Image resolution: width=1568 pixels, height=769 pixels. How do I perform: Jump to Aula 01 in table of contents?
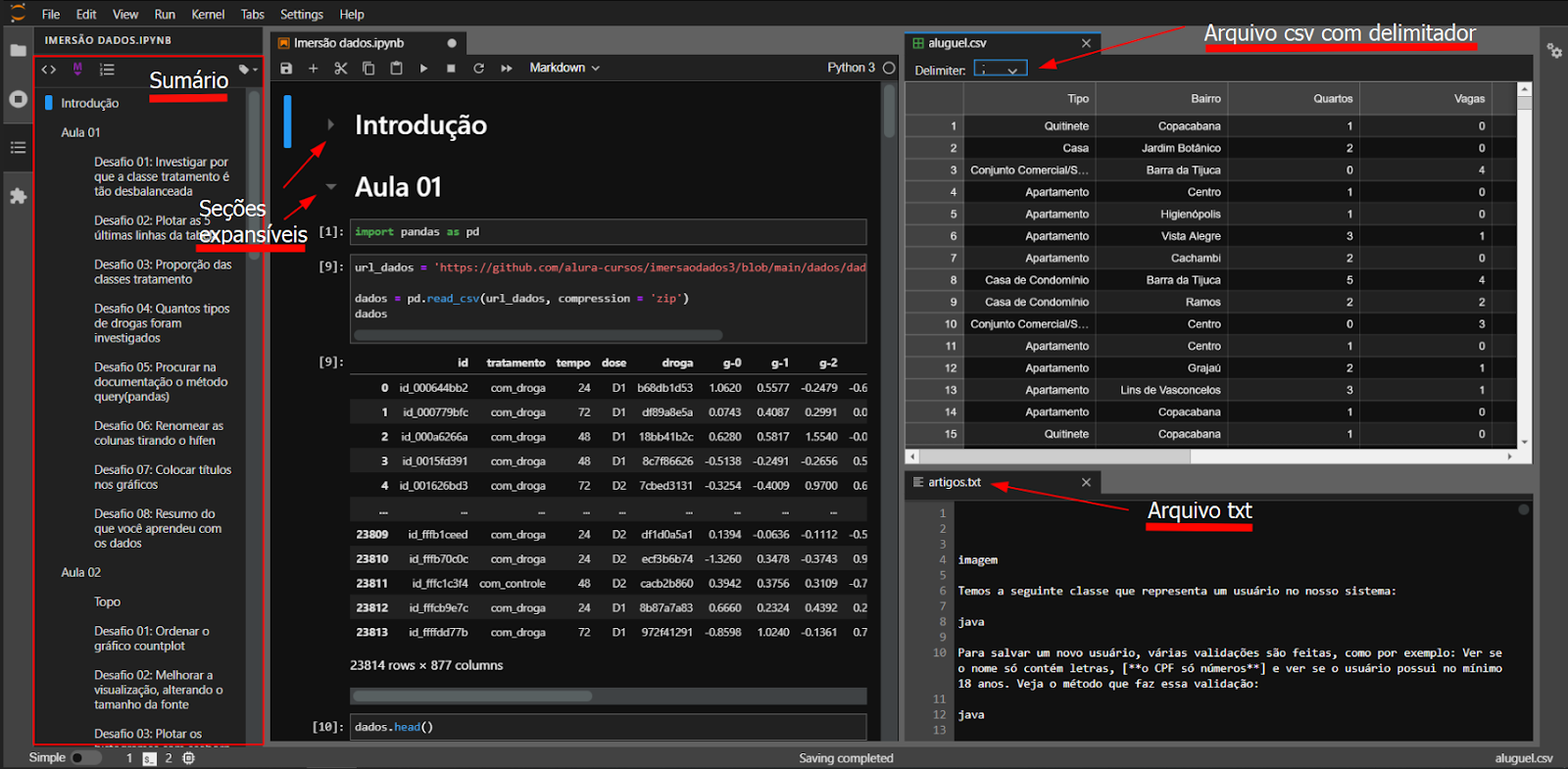(80, 132)
